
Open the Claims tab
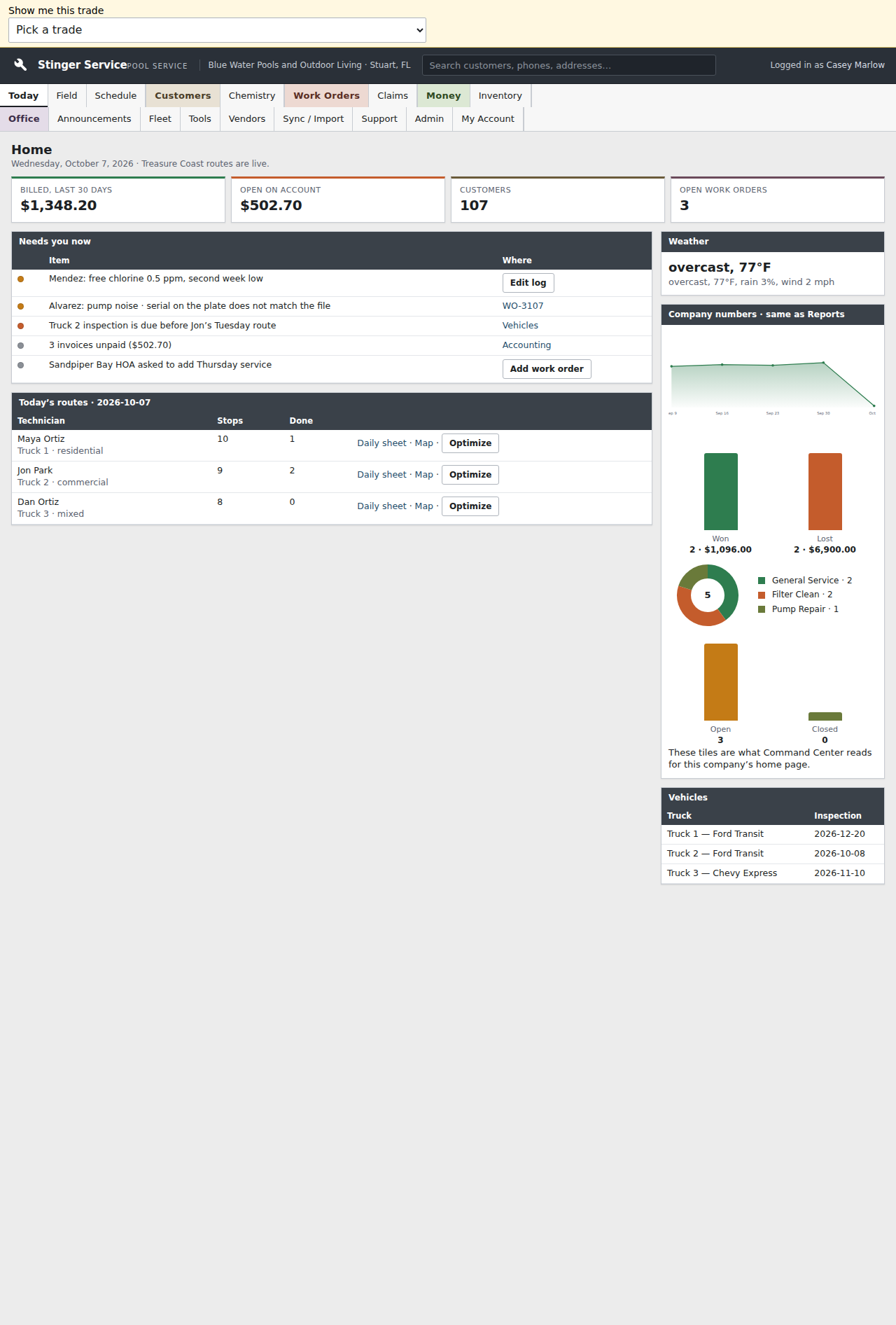pos(393,96)
